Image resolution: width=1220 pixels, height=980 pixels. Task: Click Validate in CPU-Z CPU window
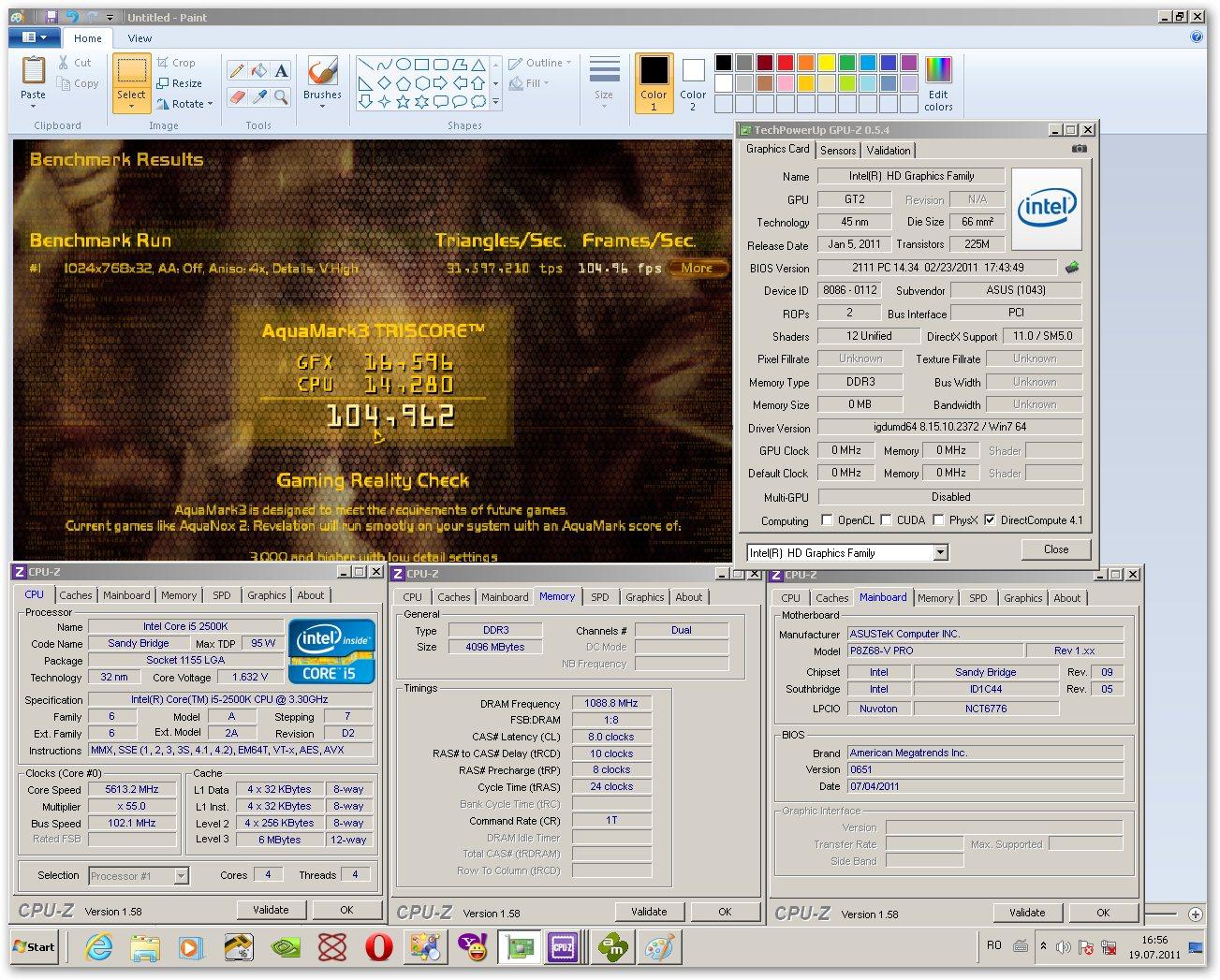tap(271, 910)
